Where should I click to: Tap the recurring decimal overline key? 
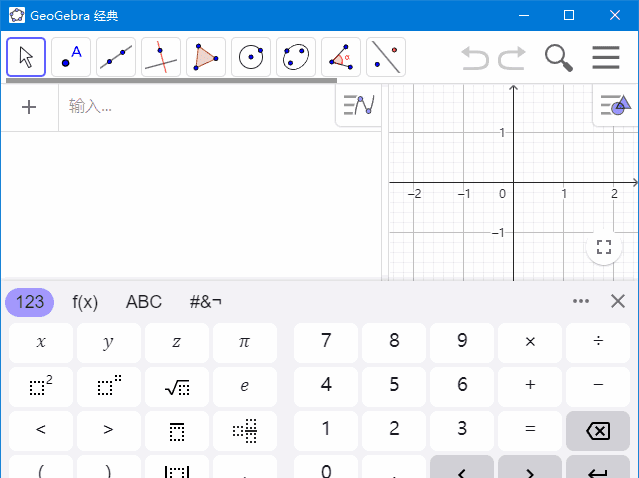tap(177, 431)
